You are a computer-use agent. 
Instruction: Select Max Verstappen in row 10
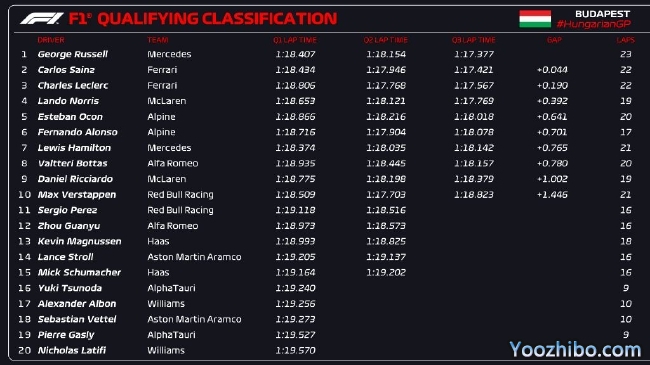point(77,195)
